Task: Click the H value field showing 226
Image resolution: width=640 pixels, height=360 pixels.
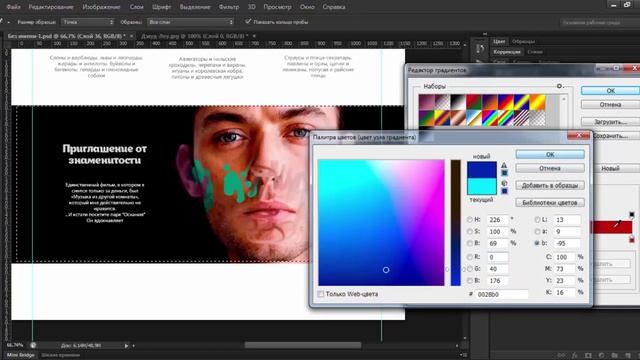Action: click(x=498, y=220)
